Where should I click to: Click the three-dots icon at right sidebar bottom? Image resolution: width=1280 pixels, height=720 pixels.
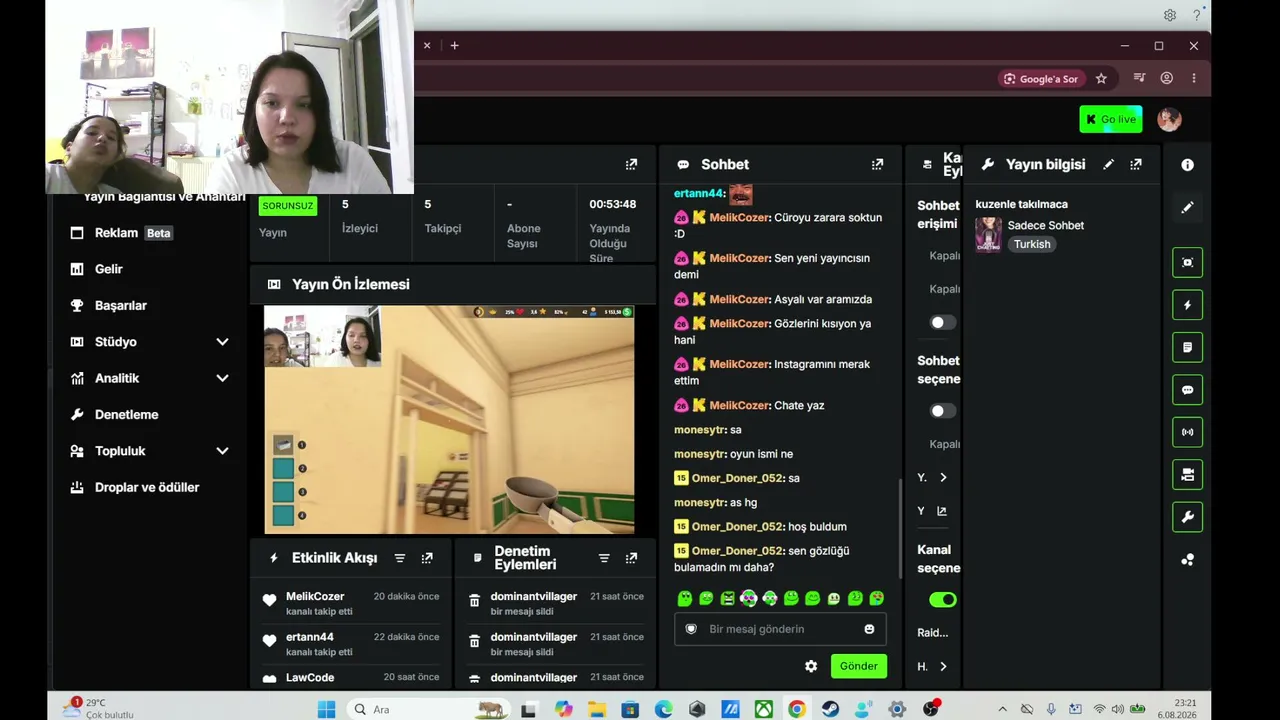(1187, 560)
